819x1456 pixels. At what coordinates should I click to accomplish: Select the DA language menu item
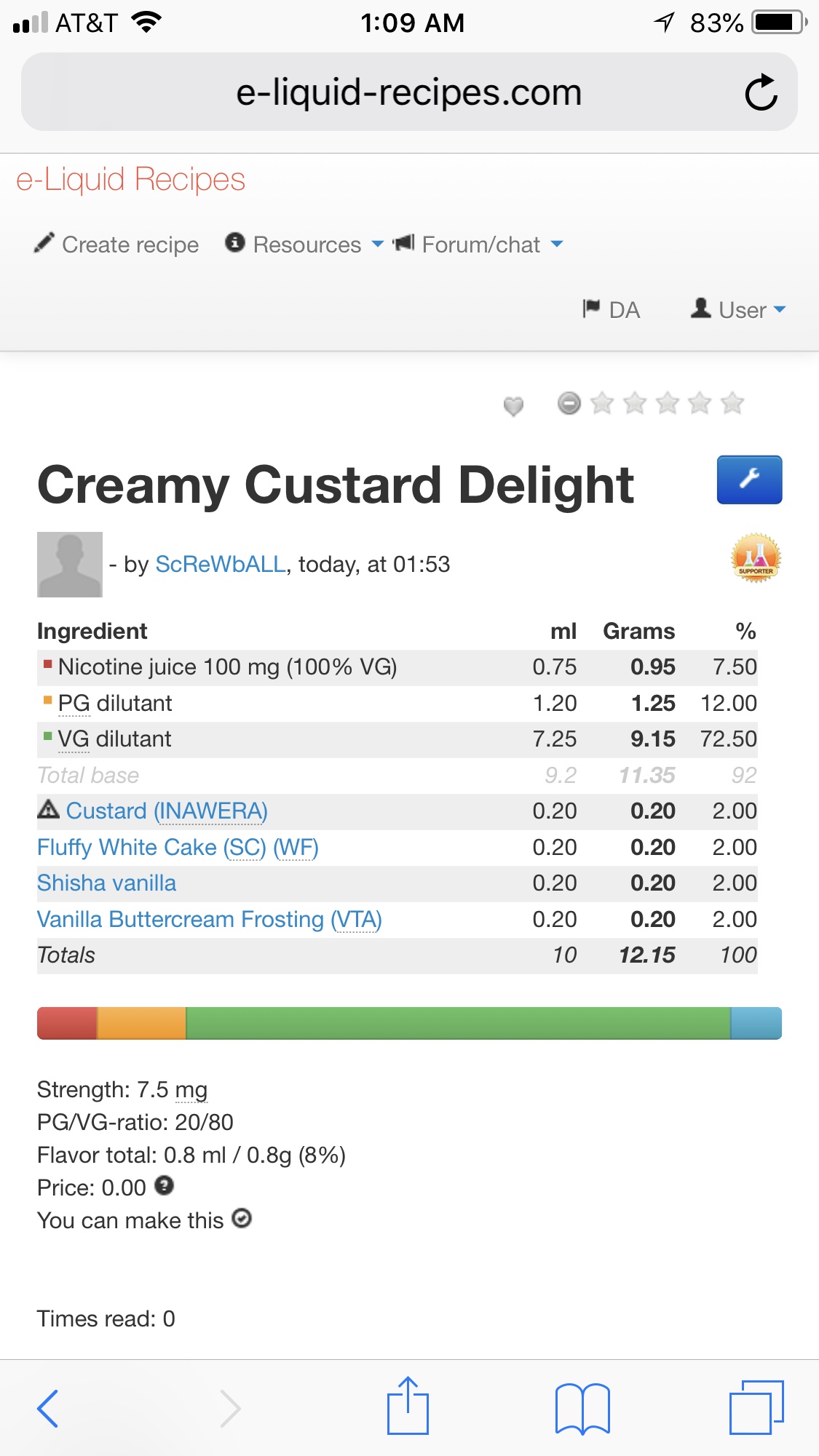[612, 310]
